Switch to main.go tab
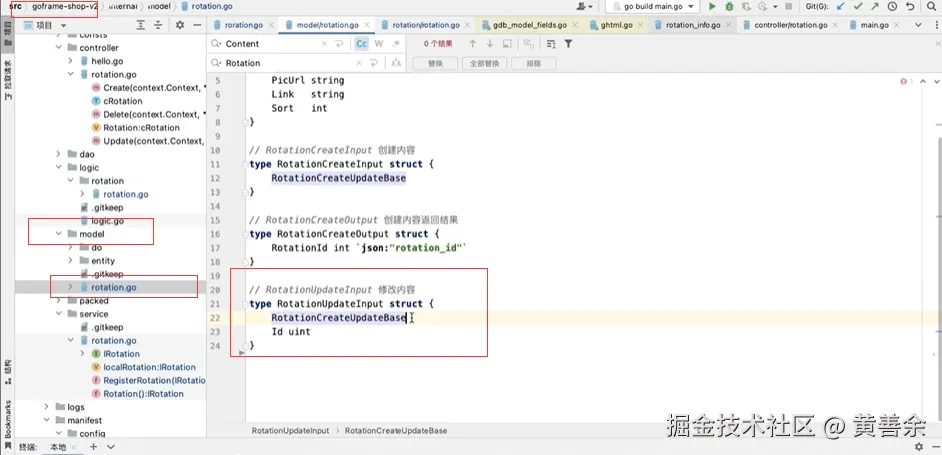 874,25
